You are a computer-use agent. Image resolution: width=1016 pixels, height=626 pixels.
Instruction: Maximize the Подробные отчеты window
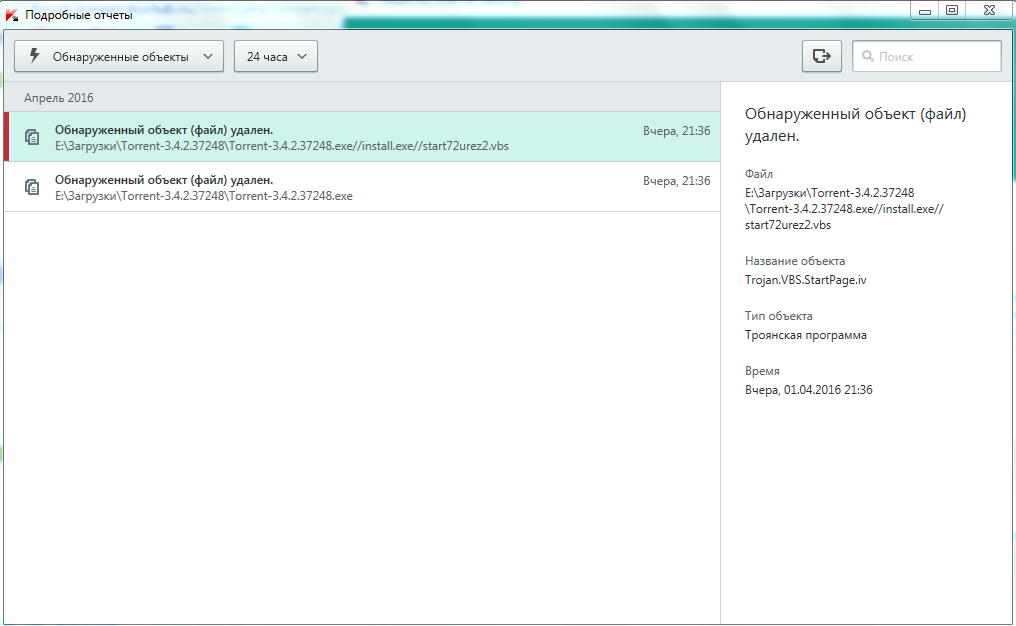(x=952, y=10)
